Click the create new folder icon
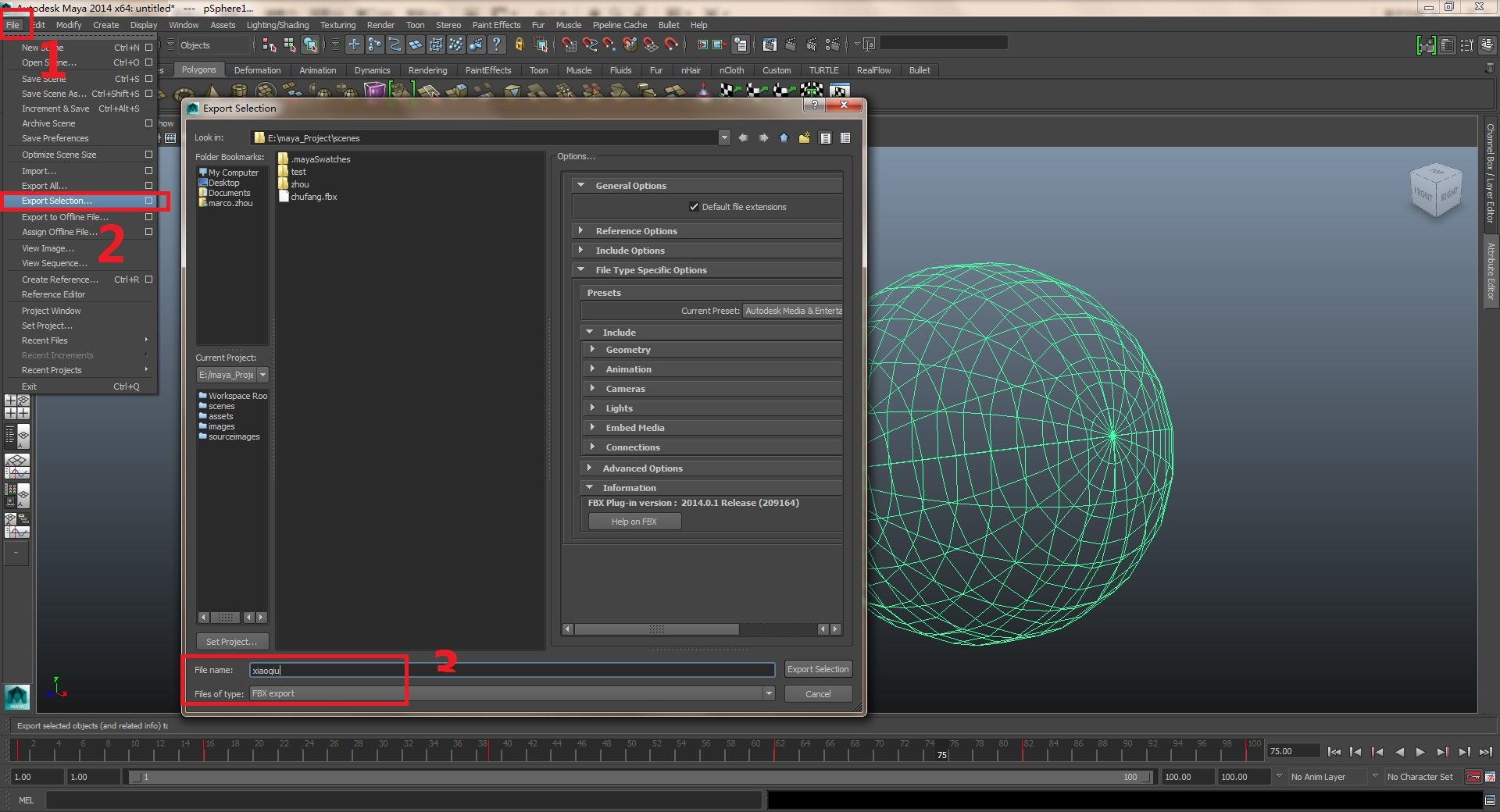 point(804,138)
